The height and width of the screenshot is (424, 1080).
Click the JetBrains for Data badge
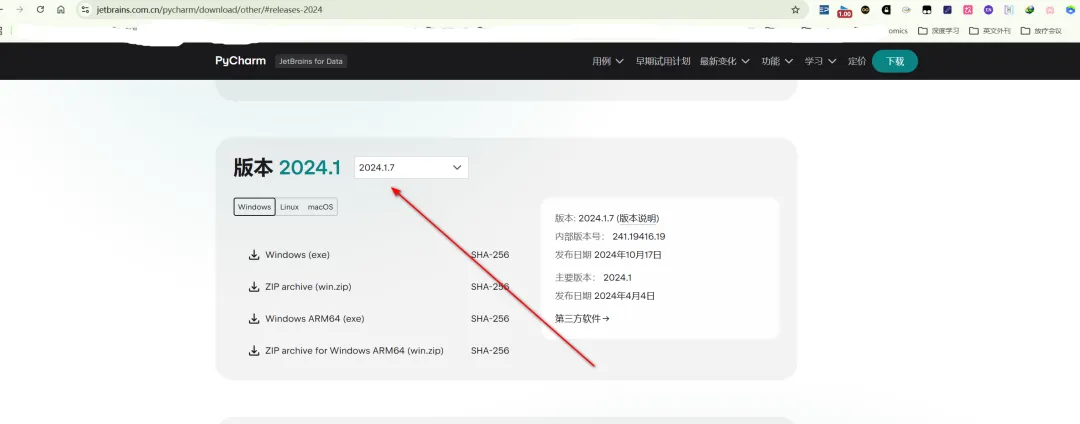(311, 61)
